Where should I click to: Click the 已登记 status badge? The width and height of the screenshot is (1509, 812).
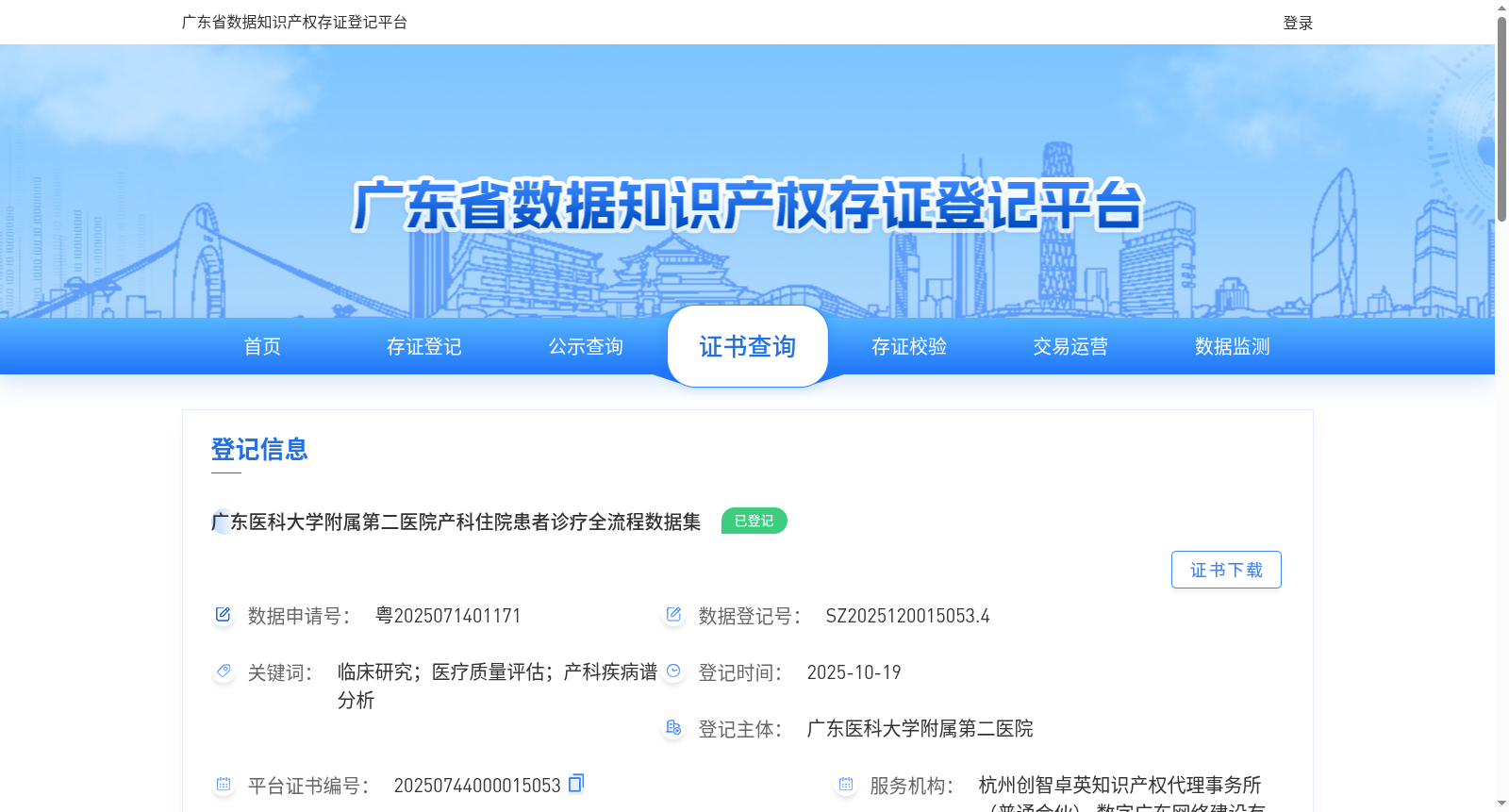pos(754,521)
